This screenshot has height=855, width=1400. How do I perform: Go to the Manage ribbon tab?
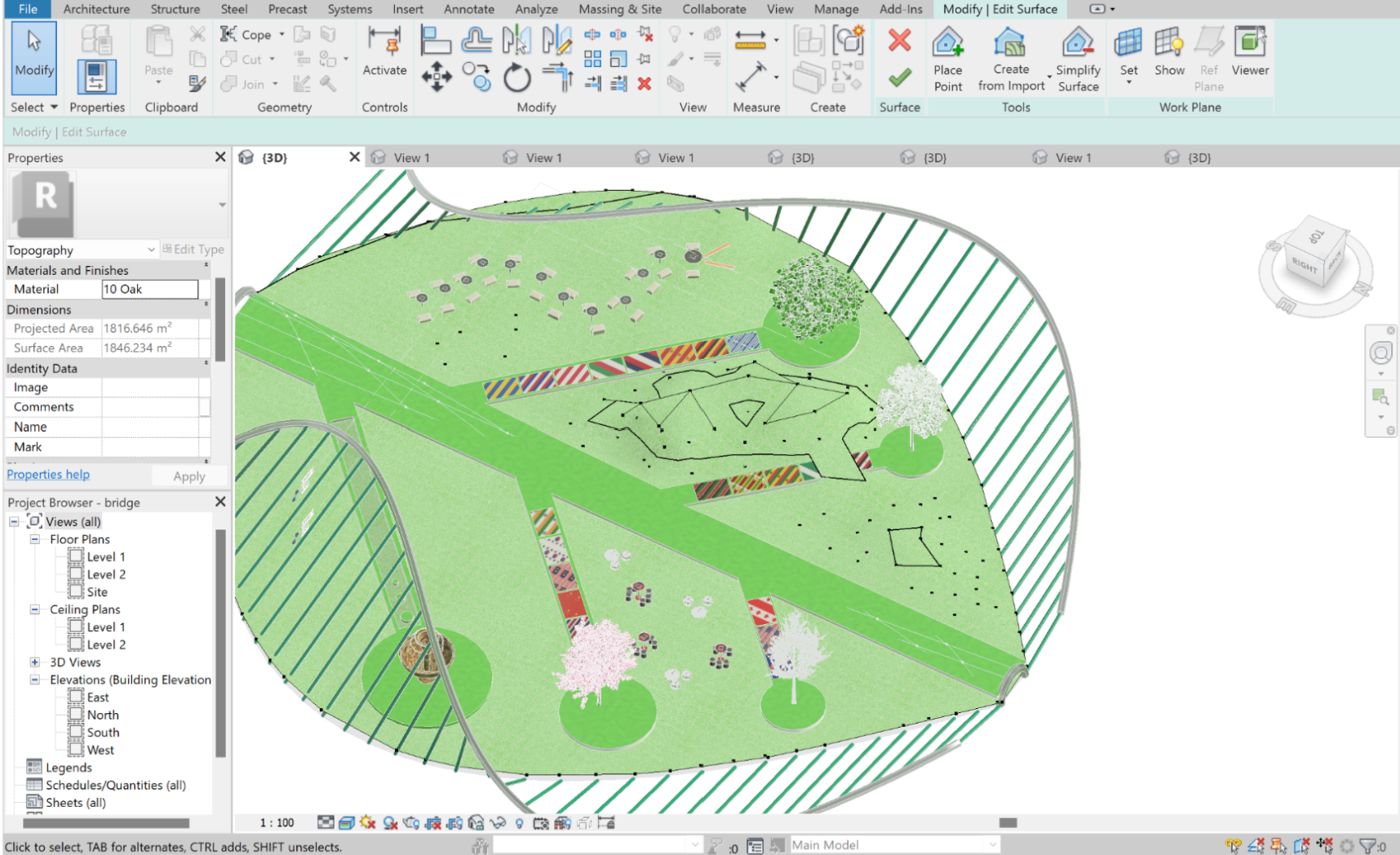pos(836,9)
